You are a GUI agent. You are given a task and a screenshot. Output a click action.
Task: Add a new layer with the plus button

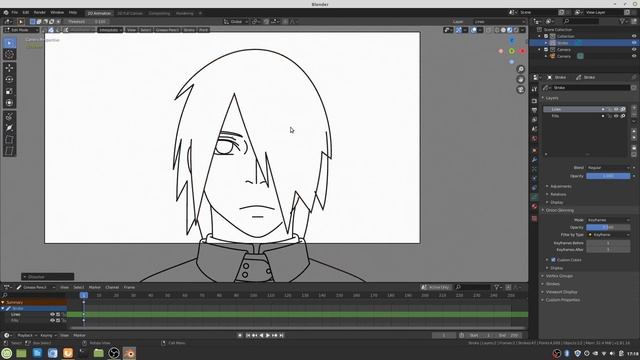(634, 108)
